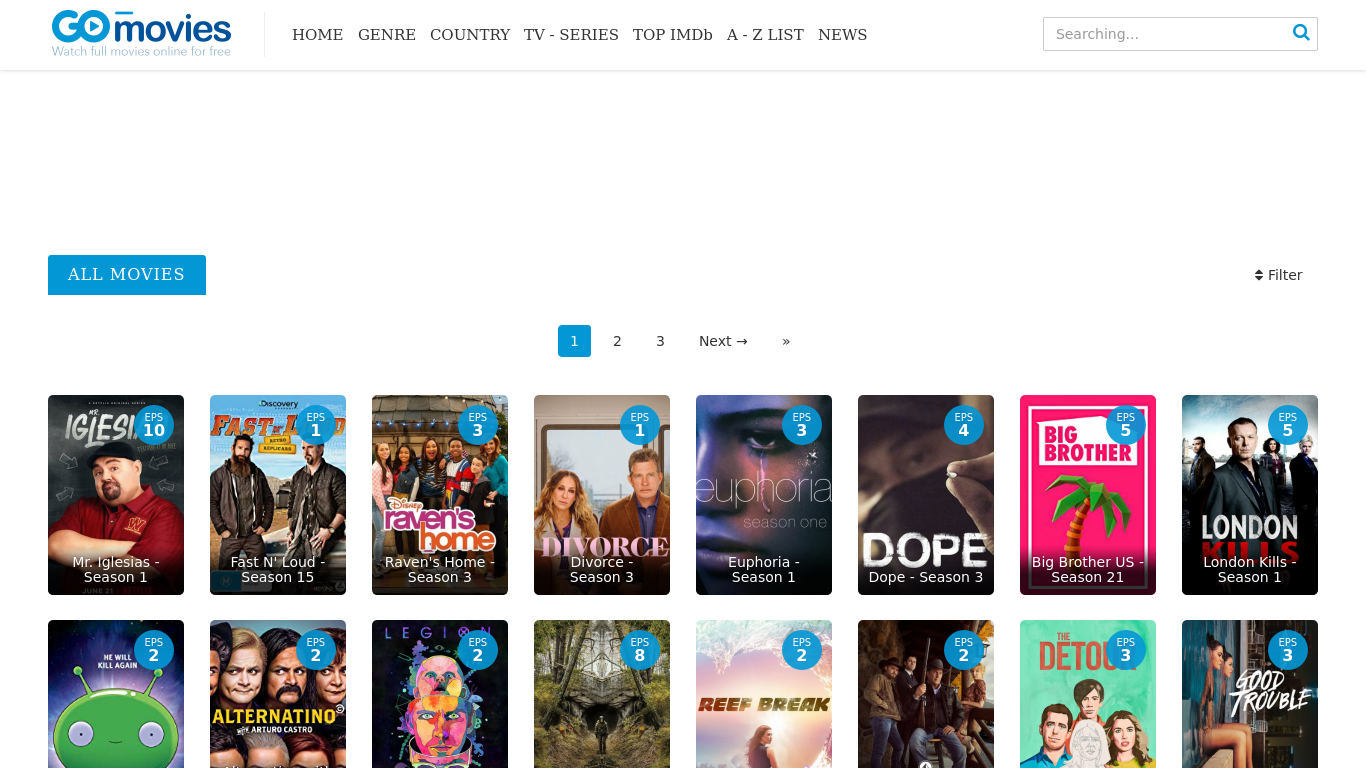Viewport: 1366px width, 768px height.
Task: Open Mr. Iglesias - Season 1 poster
Action: tap(116, 495)
